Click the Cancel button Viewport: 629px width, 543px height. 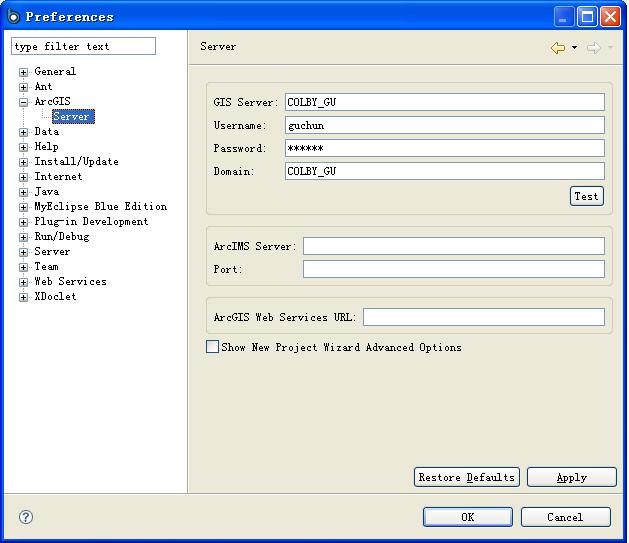click(566, 517)
